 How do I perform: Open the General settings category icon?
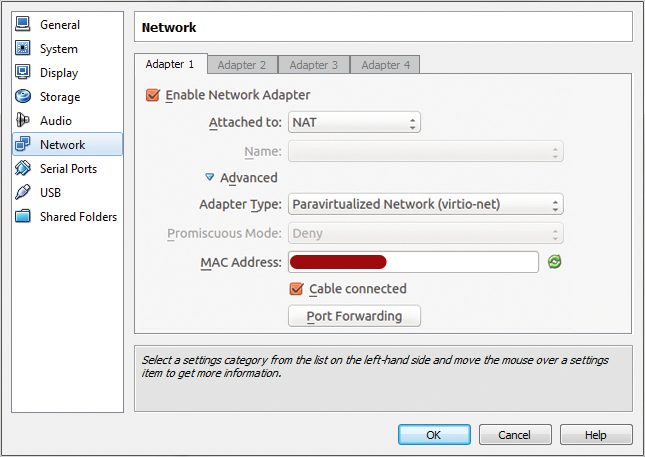pyautogui.click(x=23, y=24)
